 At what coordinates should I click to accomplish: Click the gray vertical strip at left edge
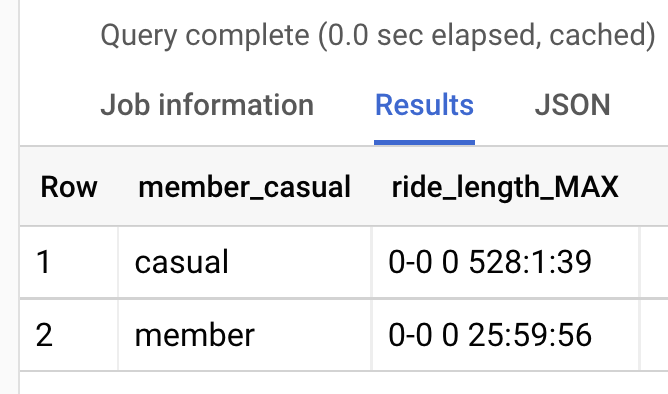tap(9, 197)
